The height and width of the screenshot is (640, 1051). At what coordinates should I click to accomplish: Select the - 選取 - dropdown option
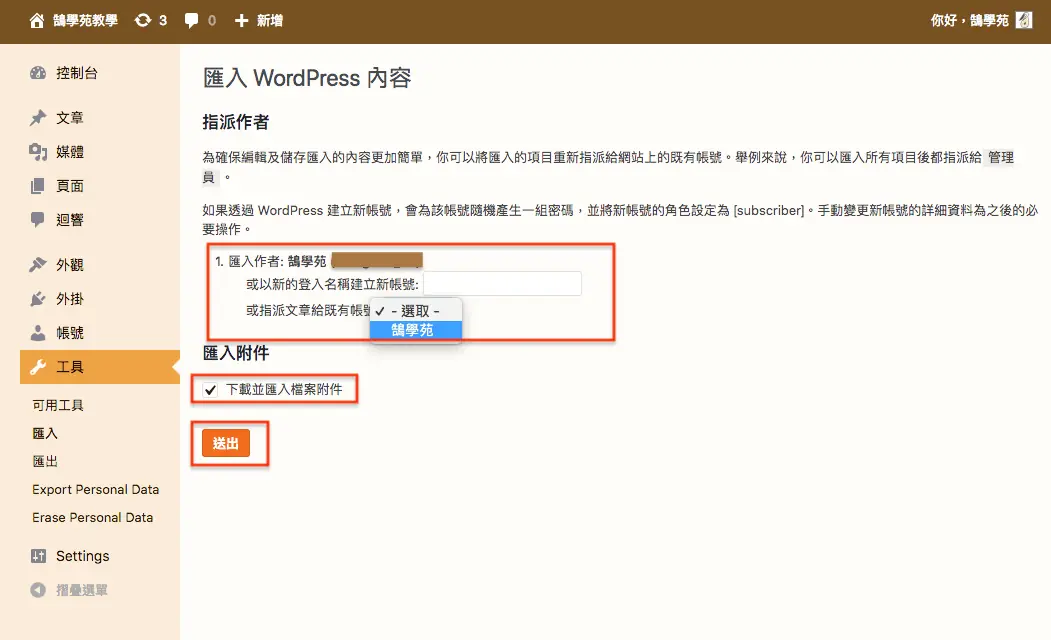[416, 311]
